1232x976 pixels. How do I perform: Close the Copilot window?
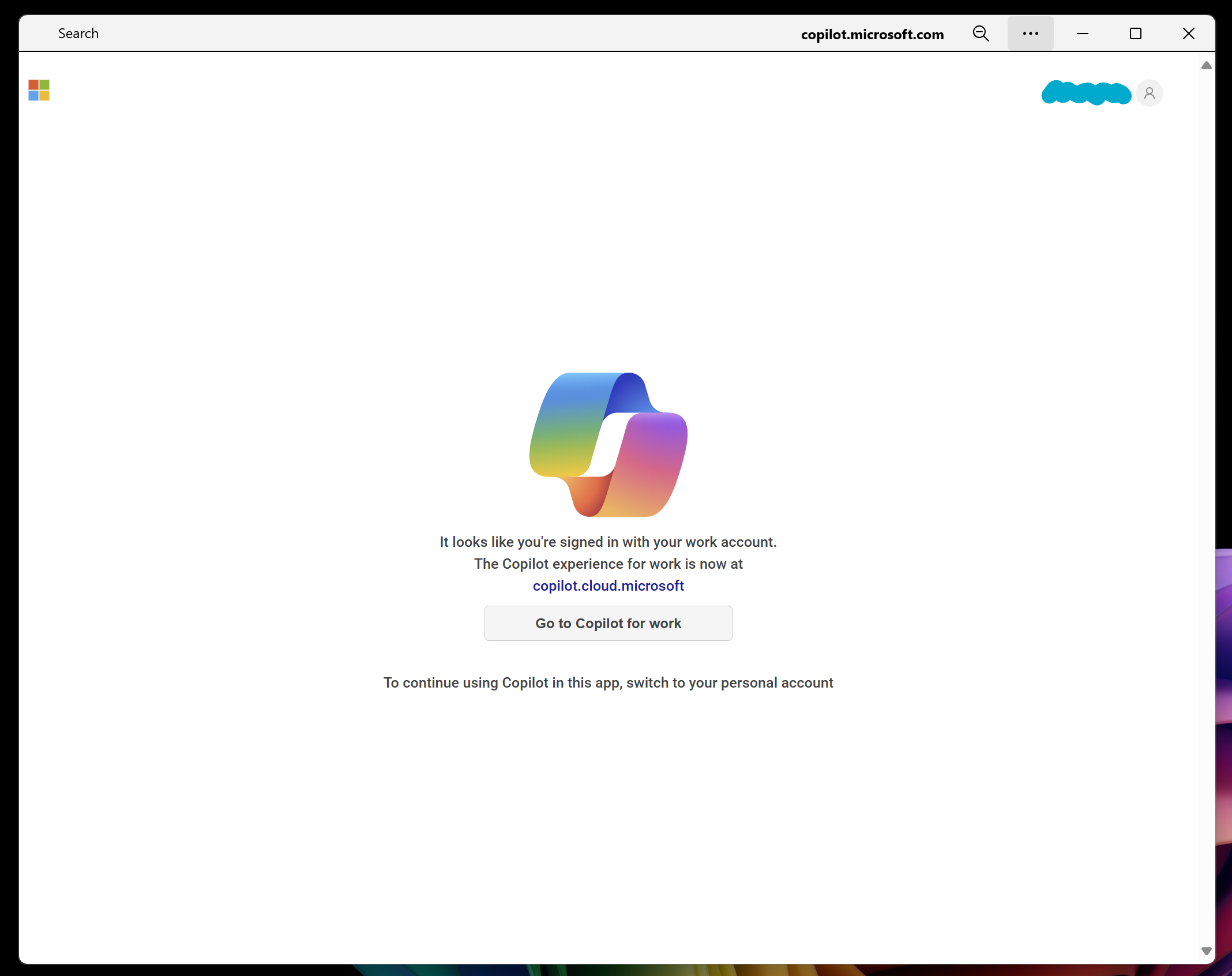[1188, 33]
